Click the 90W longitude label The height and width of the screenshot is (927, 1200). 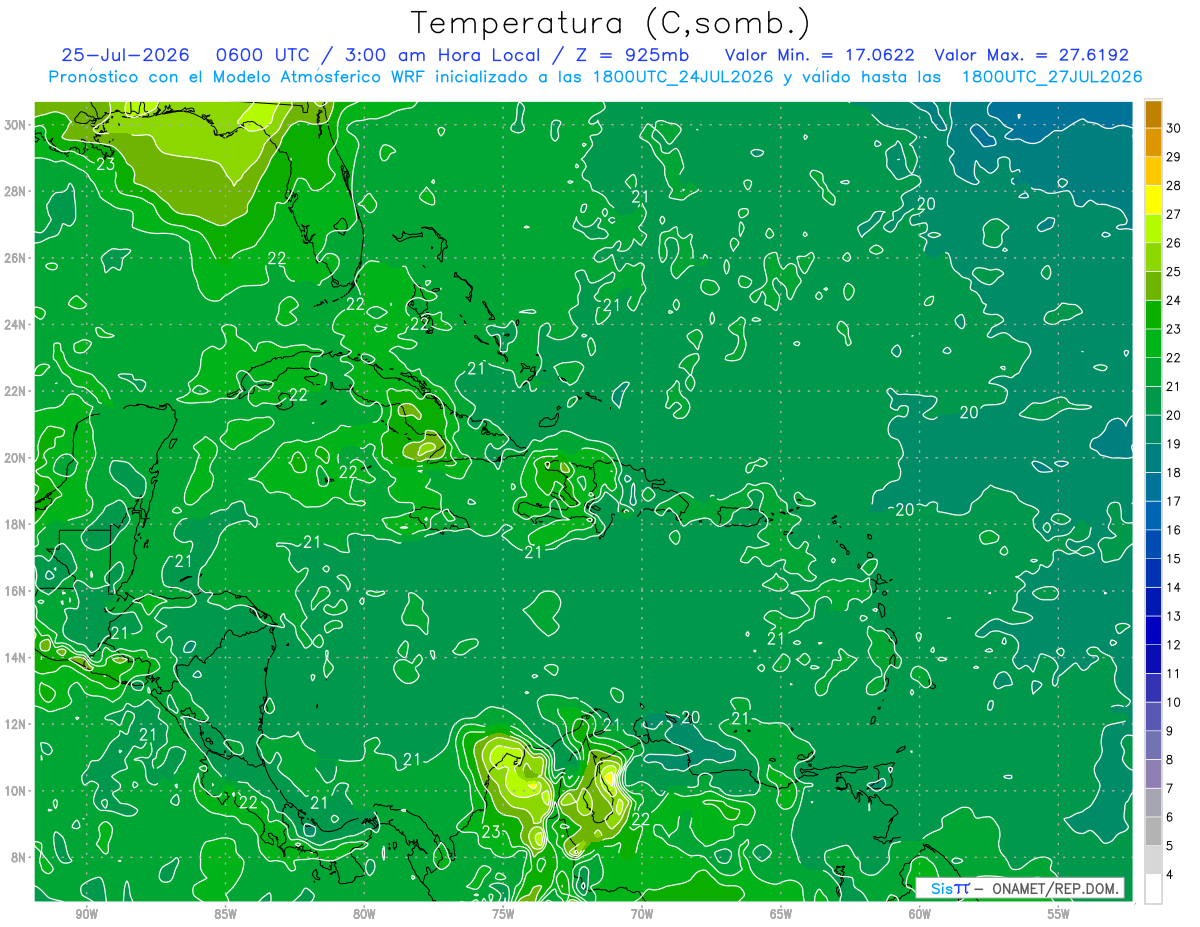click(86, 914)
